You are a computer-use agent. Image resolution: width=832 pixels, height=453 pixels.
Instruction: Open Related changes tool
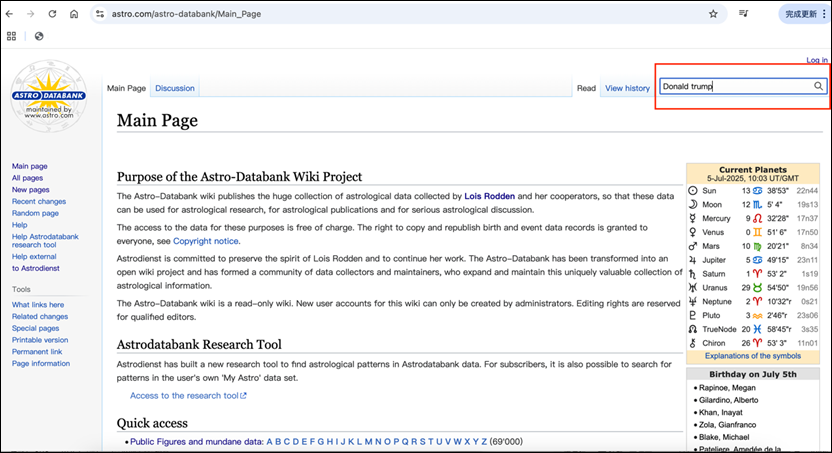pos(40,316)
